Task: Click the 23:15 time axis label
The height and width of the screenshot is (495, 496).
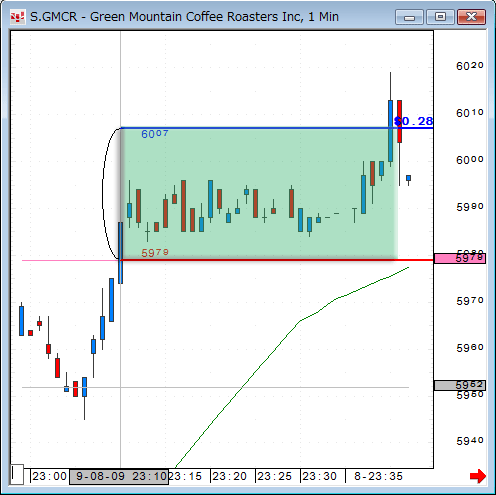Action: point(185,476)
